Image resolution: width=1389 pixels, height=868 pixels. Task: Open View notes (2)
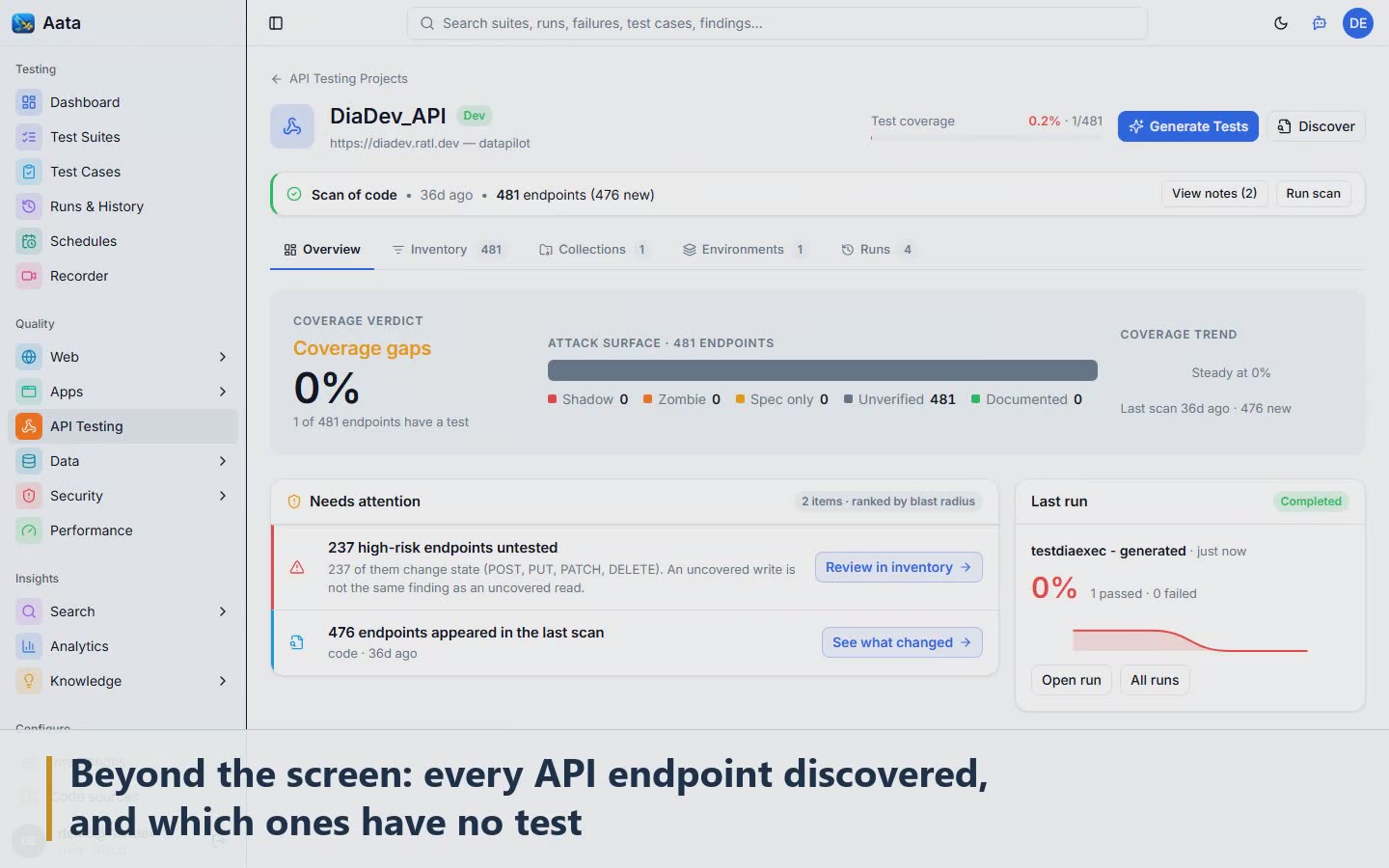tap(1214, 194)
